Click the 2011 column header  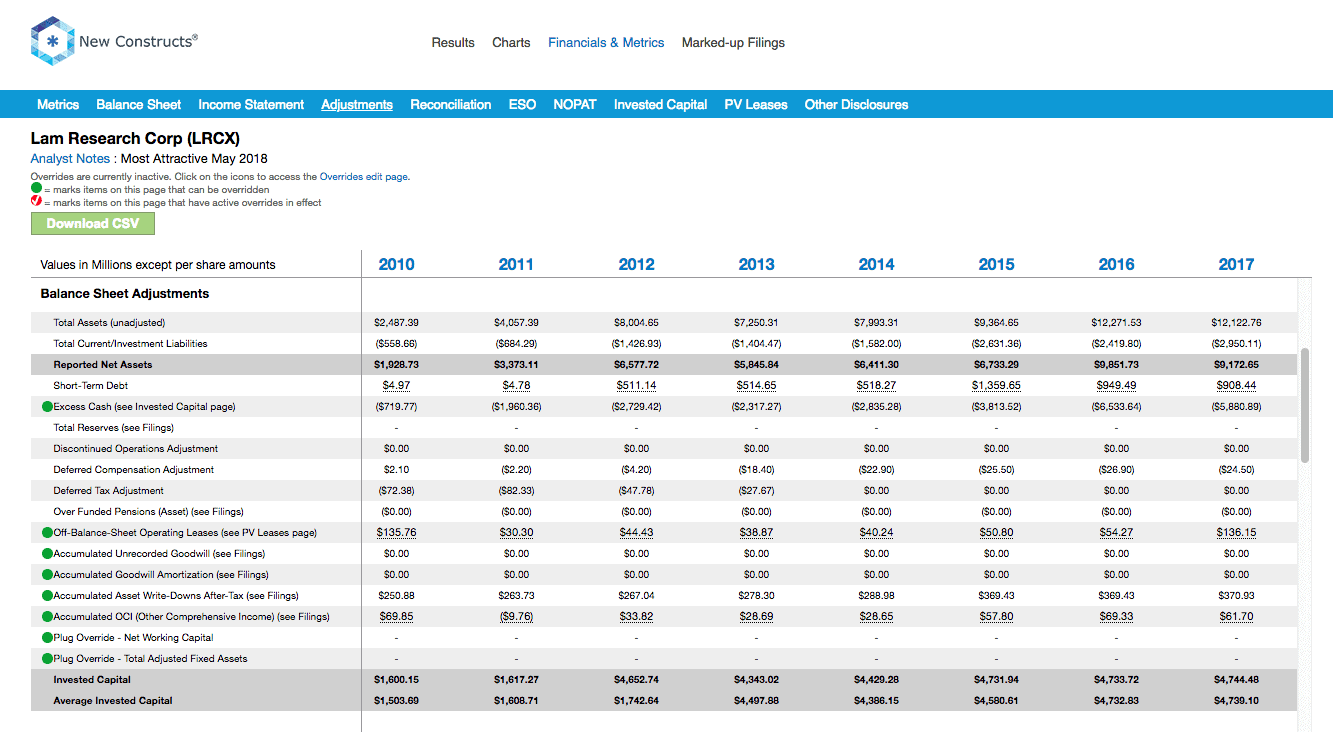pyautogui.click(x=516, y=264)
